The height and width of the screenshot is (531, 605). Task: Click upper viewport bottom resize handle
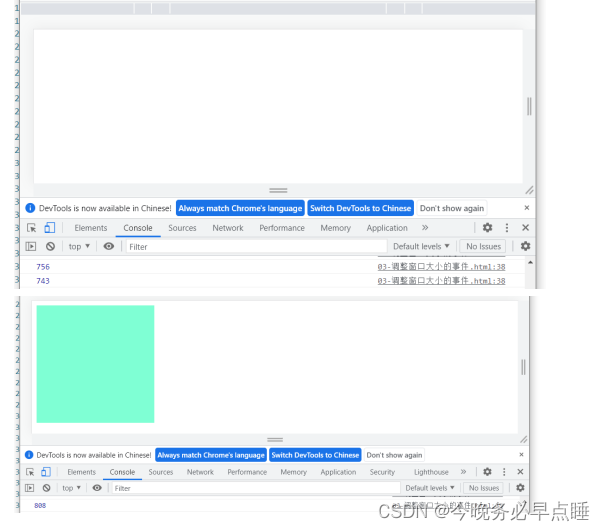pyautogui.click(x=278, y=190)
